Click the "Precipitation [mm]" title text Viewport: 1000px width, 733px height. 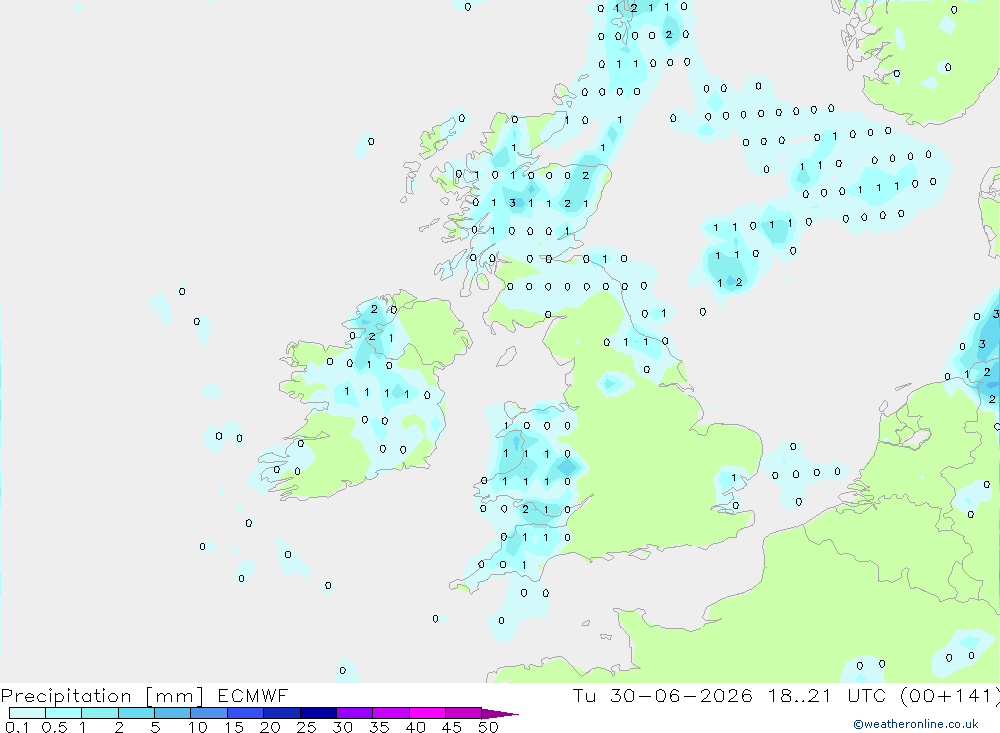tap(102, 696)
